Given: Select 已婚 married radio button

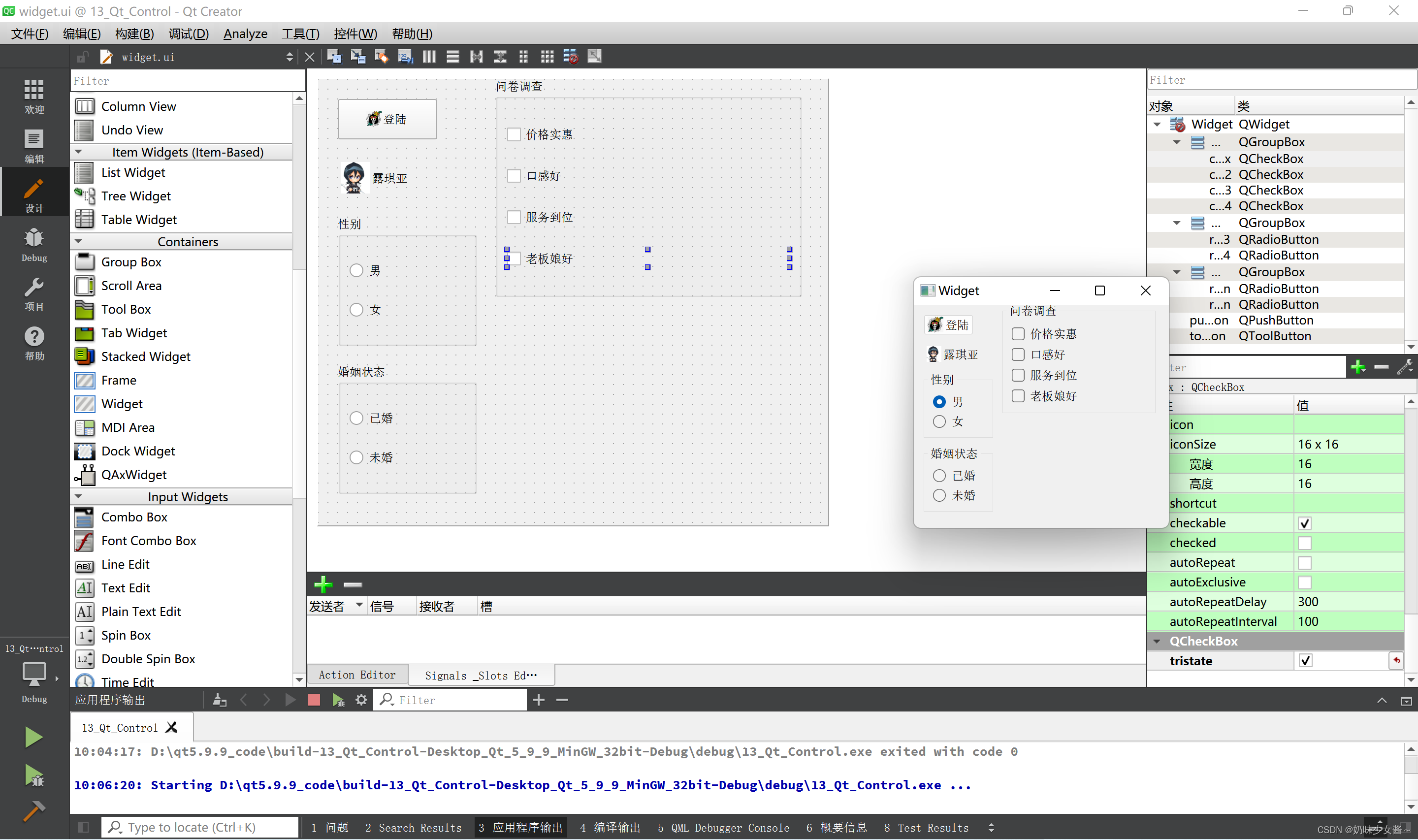Looking at the screenshot, I should [x=356, y=418].
